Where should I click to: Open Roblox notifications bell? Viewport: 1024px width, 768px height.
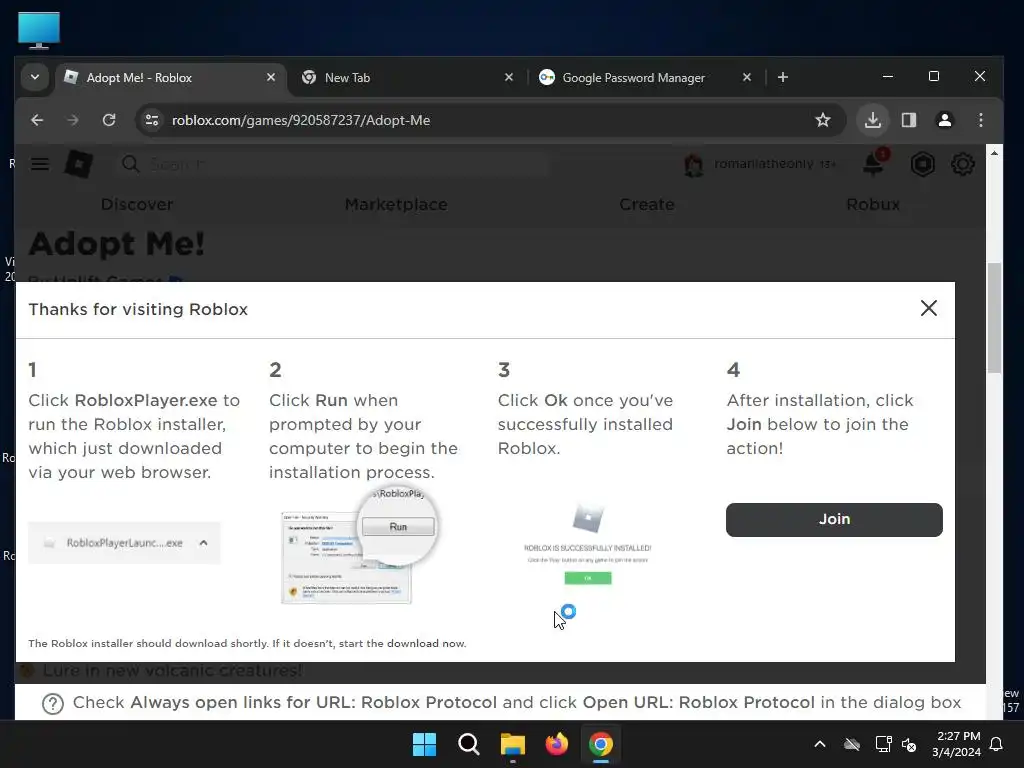[874, 163]
